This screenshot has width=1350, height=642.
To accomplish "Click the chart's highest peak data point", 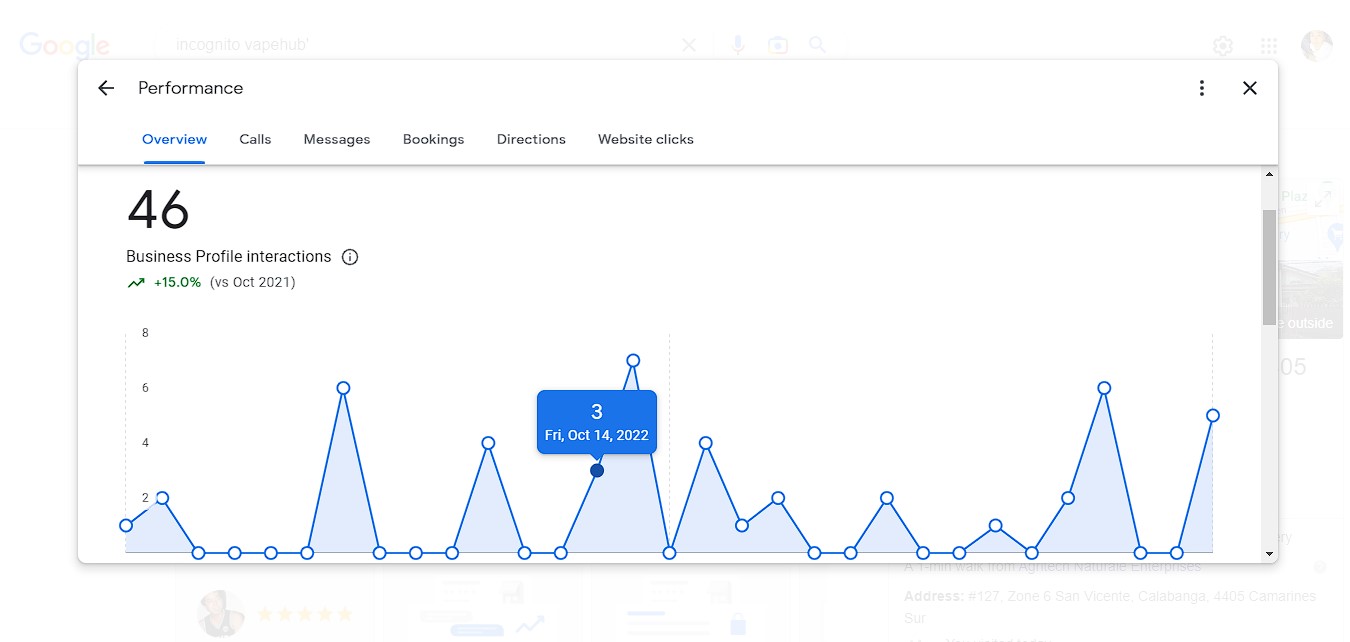I will coord(633,360).
